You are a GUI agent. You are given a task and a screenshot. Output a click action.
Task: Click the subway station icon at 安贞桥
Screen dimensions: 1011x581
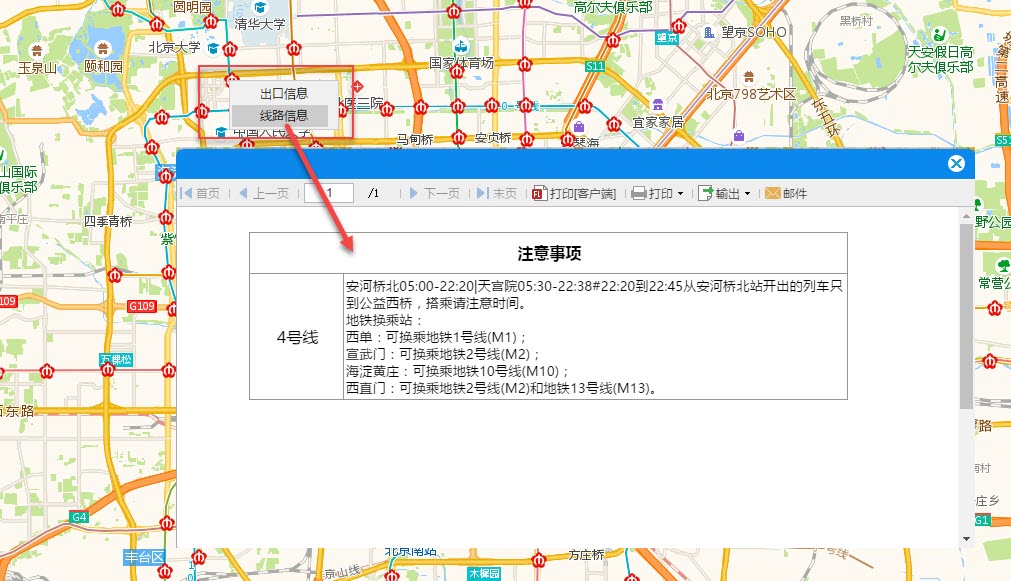[527, 138]
